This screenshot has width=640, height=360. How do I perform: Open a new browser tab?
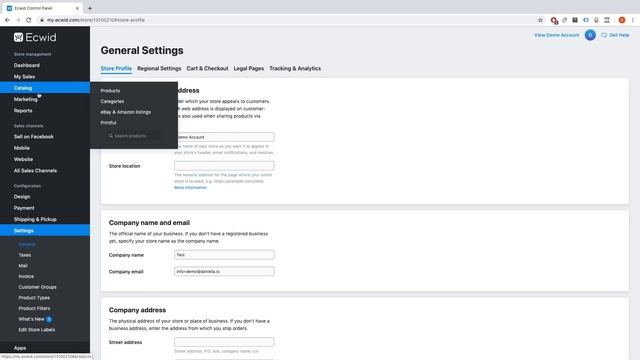[x=90, y=8]
